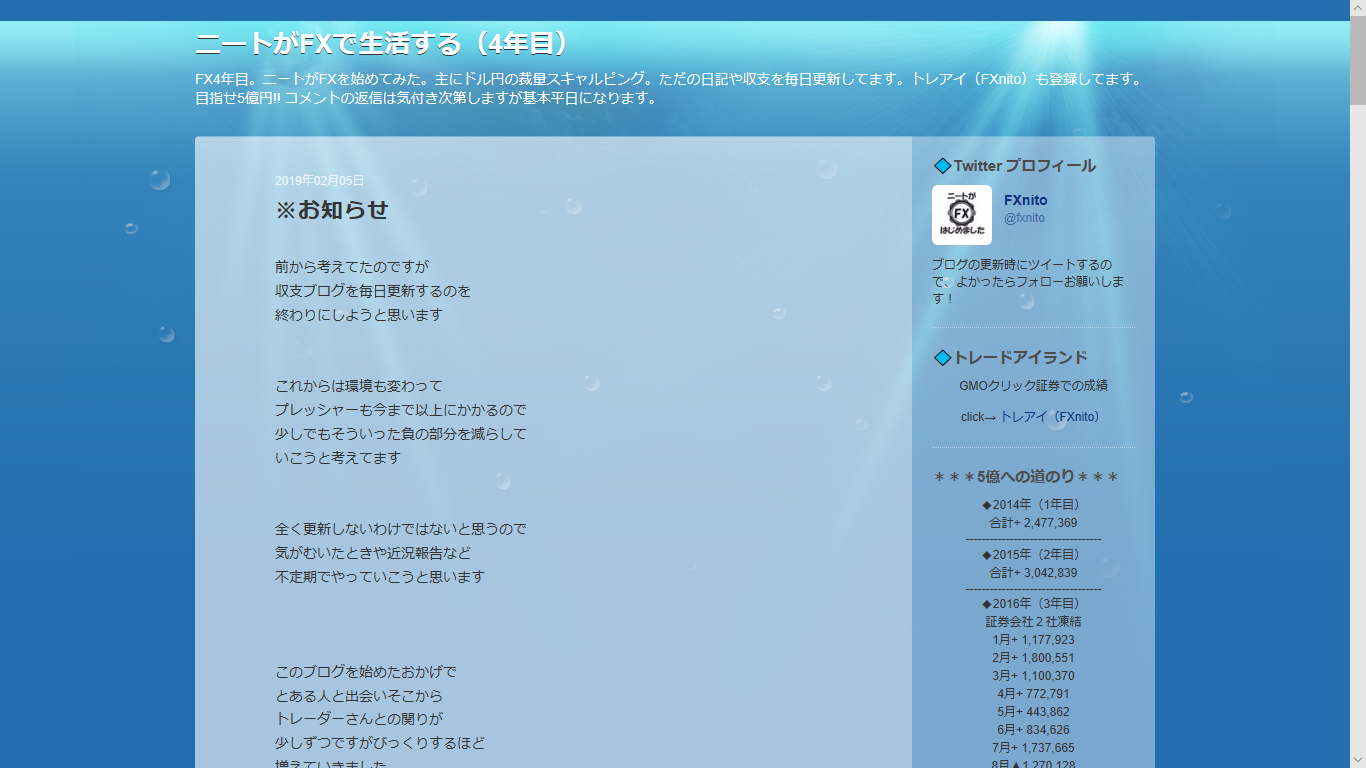Viewport: 1366px width, 768px height.
Task: Click the Twitter note beginning ブログの更新時にツイートするので
Action: point(1028,282)
